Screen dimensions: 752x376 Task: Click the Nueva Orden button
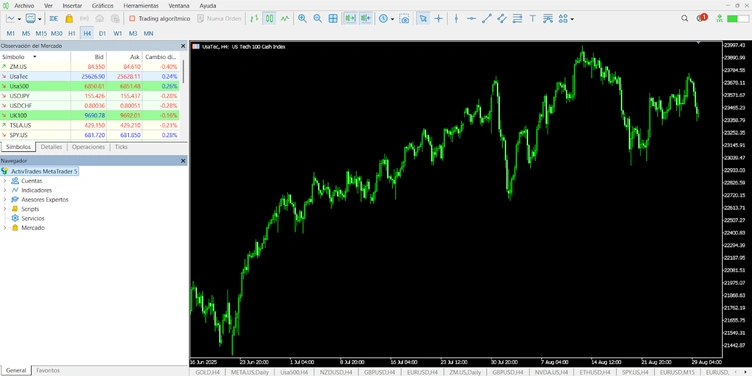(219, 19)
